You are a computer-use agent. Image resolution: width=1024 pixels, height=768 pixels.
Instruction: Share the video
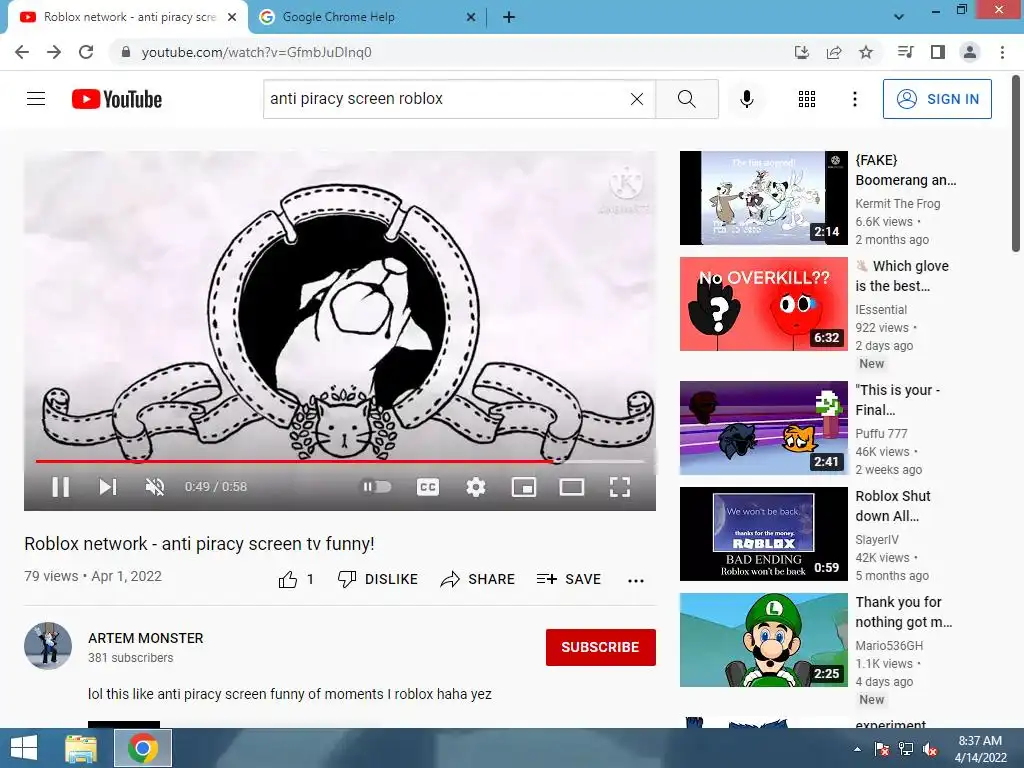[478, 579]
